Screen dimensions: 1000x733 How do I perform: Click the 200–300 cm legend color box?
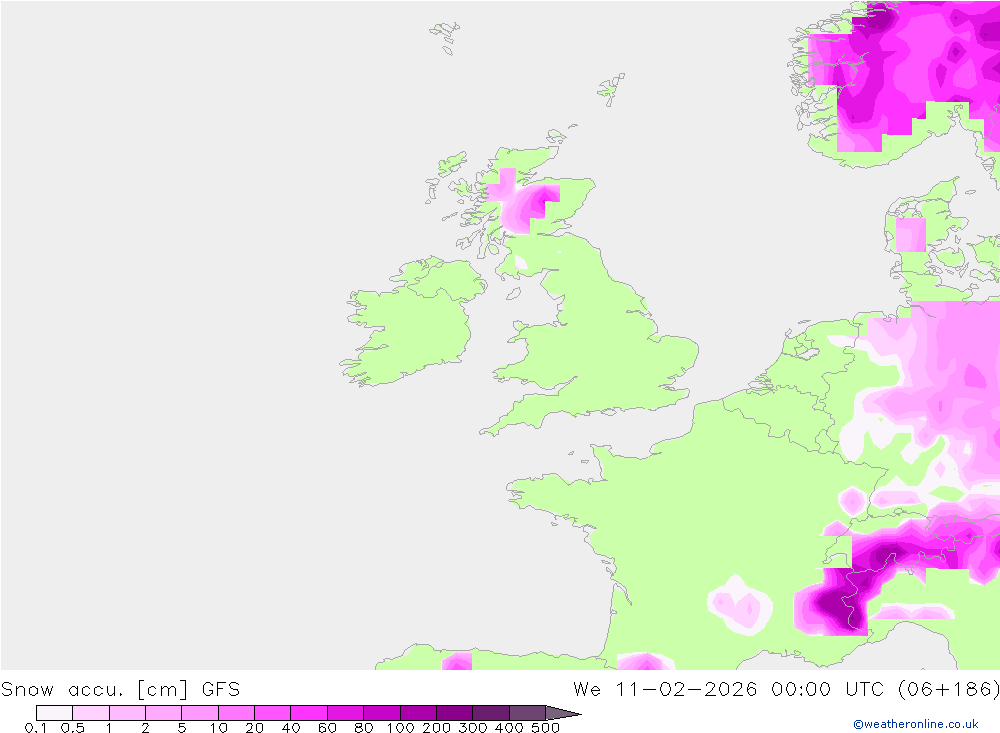454,713
